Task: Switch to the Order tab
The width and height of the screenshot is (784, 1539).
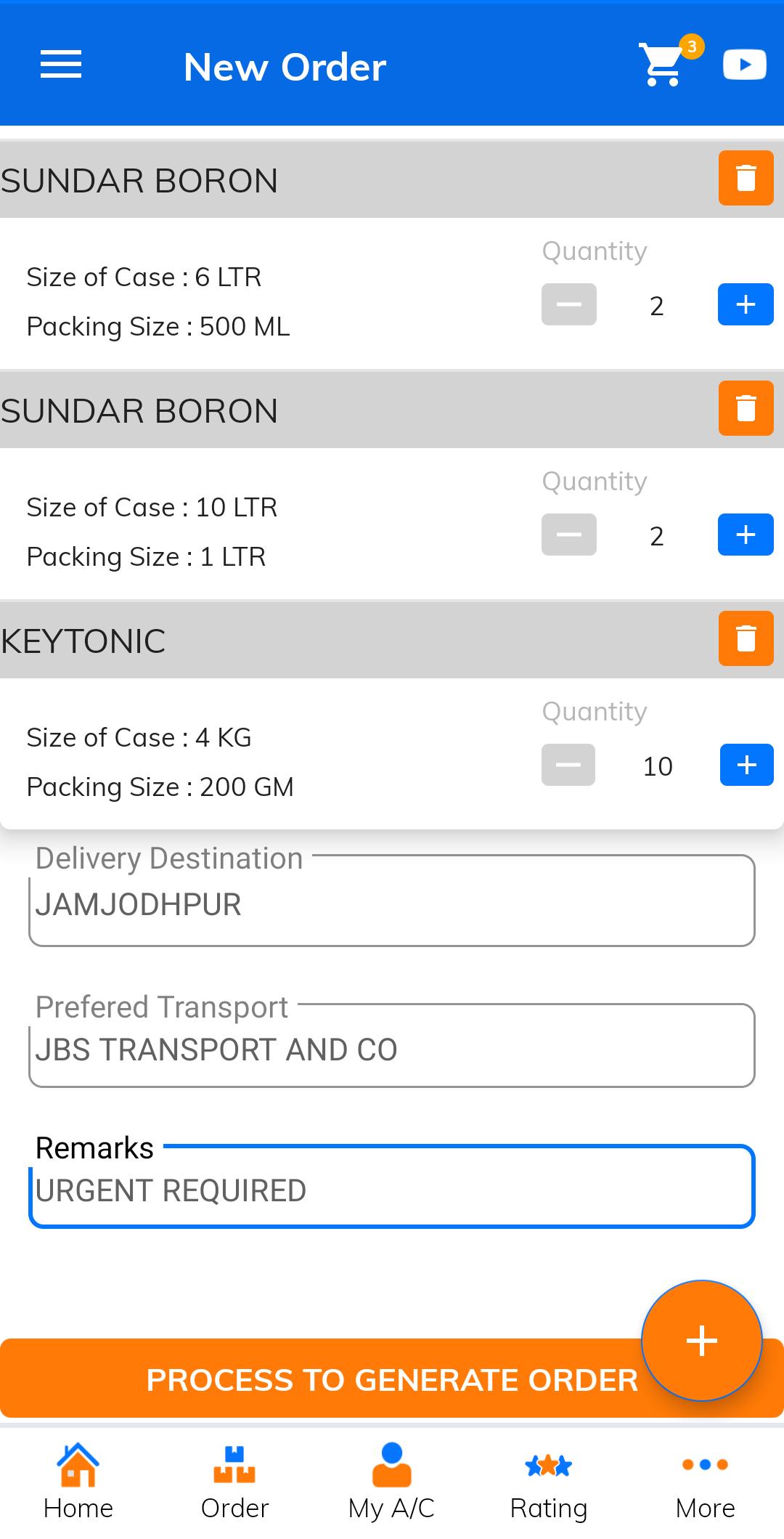Action: (234, 1482)
